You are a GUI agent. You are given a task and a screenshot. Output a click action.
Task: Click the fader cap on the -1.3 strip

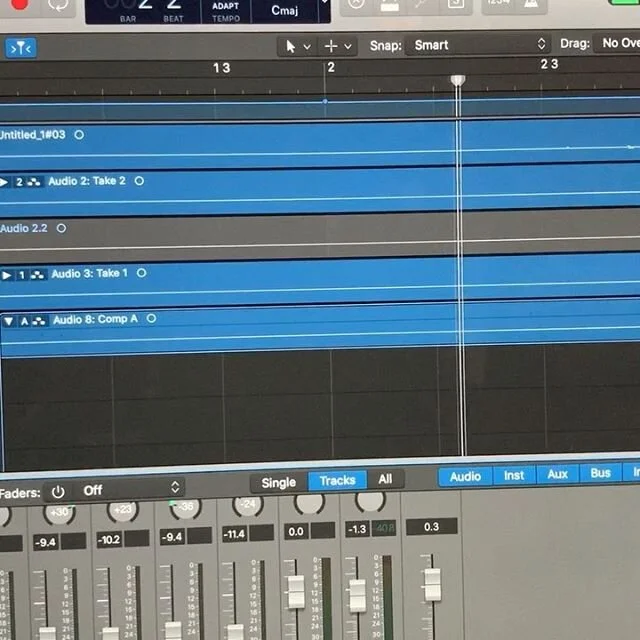pyautogui.click(x=357, y=596)
